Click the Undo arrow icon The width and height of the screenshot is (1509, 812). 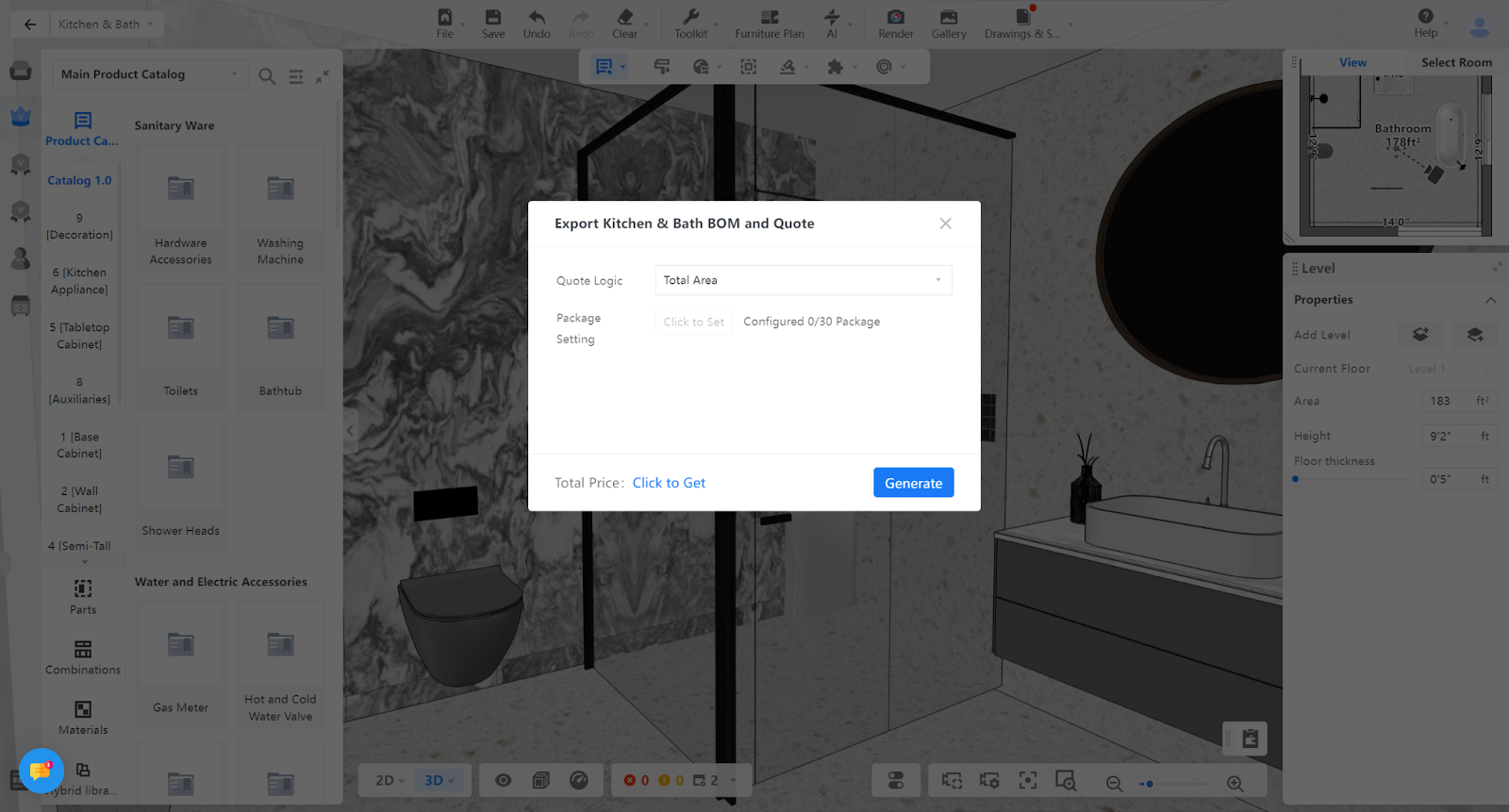point(536,18)
